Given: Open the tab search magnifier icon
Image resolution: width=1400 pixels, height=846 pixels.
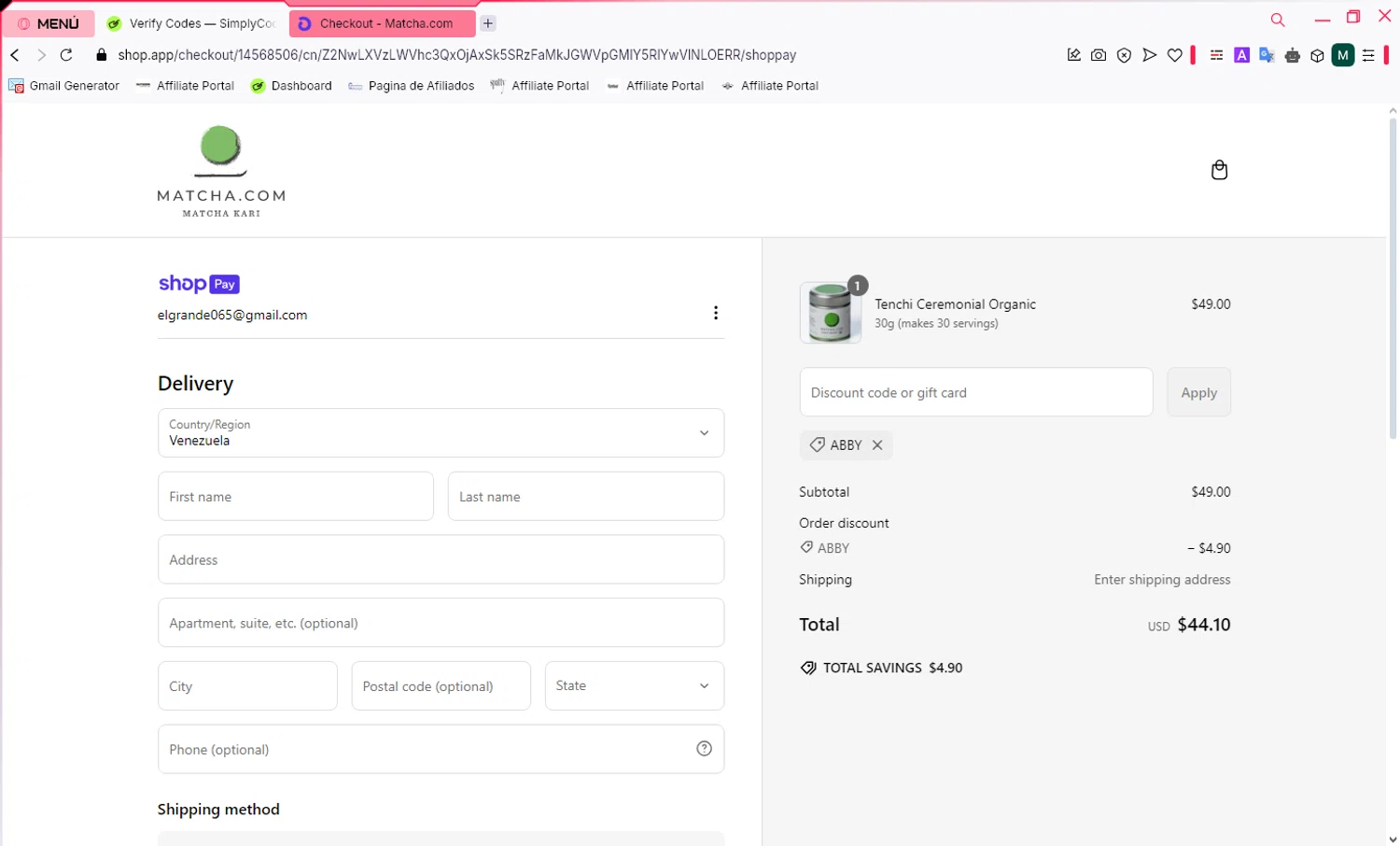Looking at the screenshot, I should (x=1278, y=20).
